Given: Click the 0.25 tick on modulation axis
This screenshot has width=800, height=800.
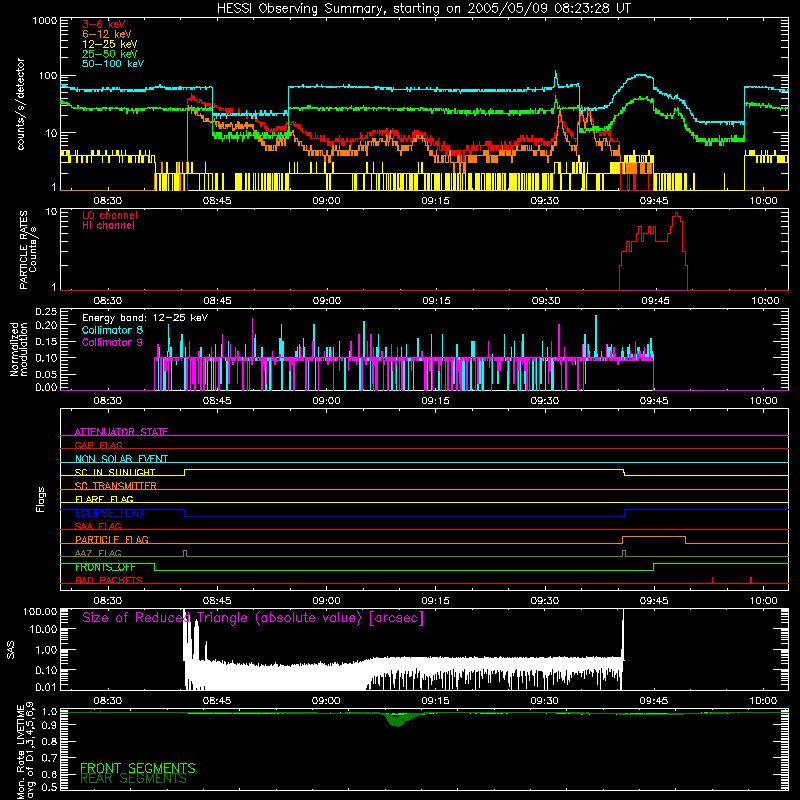Looking at the screenshot, I should [x=46, y=312].
